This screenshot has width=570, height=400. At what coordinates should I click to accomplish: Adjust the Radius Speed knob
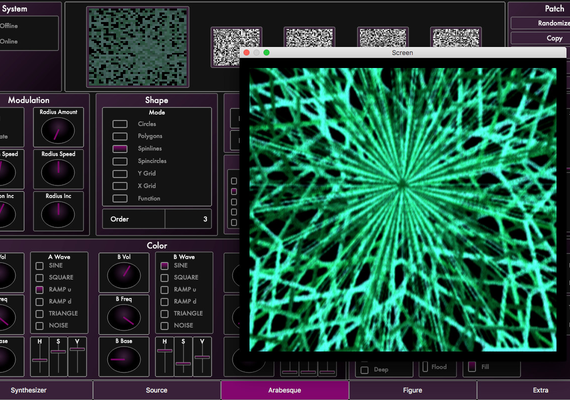58,172
